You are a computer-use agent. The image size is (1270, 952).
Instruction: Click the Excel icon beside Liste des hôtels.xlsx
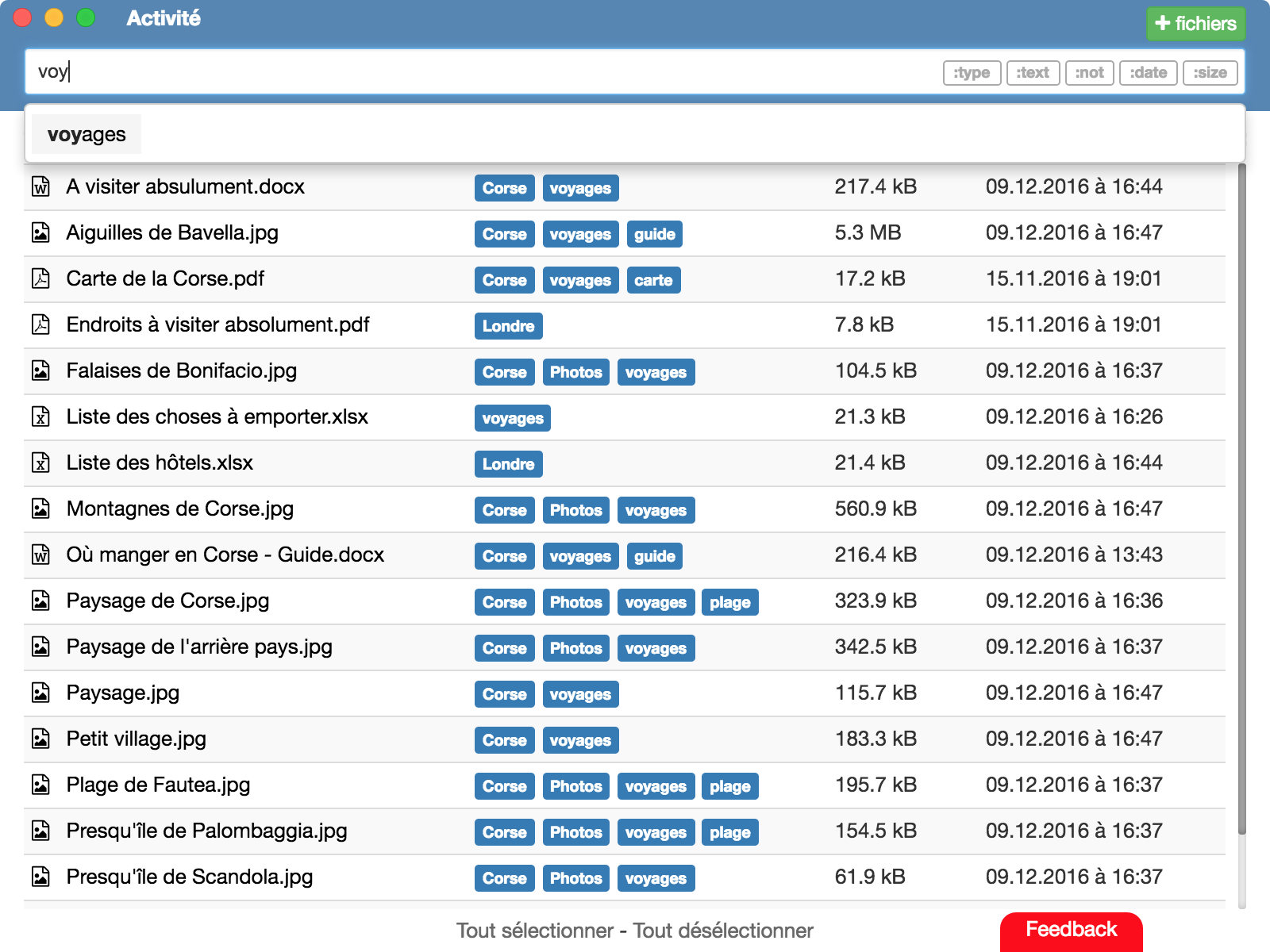tap(41, 463)
